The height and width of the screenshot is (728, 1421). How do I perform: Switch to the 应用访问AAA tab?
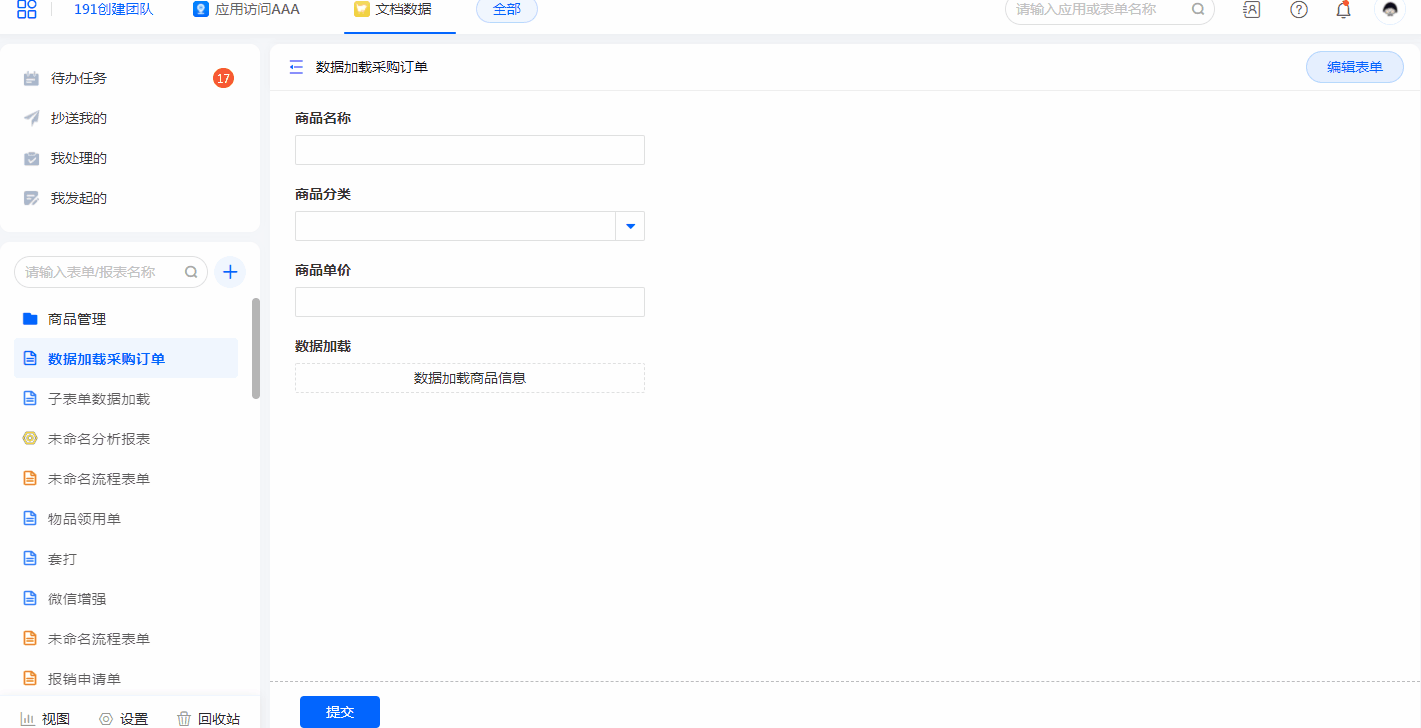click(246, 10)
